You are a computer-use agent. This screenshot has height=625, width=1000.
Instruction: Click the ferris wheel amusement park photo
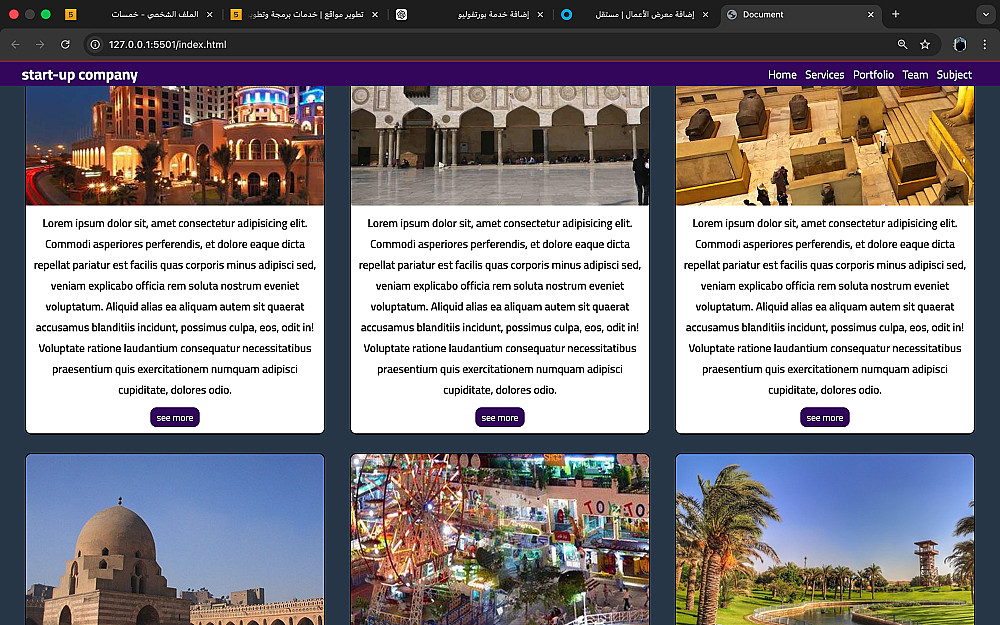pyautogui.click(x=499, y=540)
